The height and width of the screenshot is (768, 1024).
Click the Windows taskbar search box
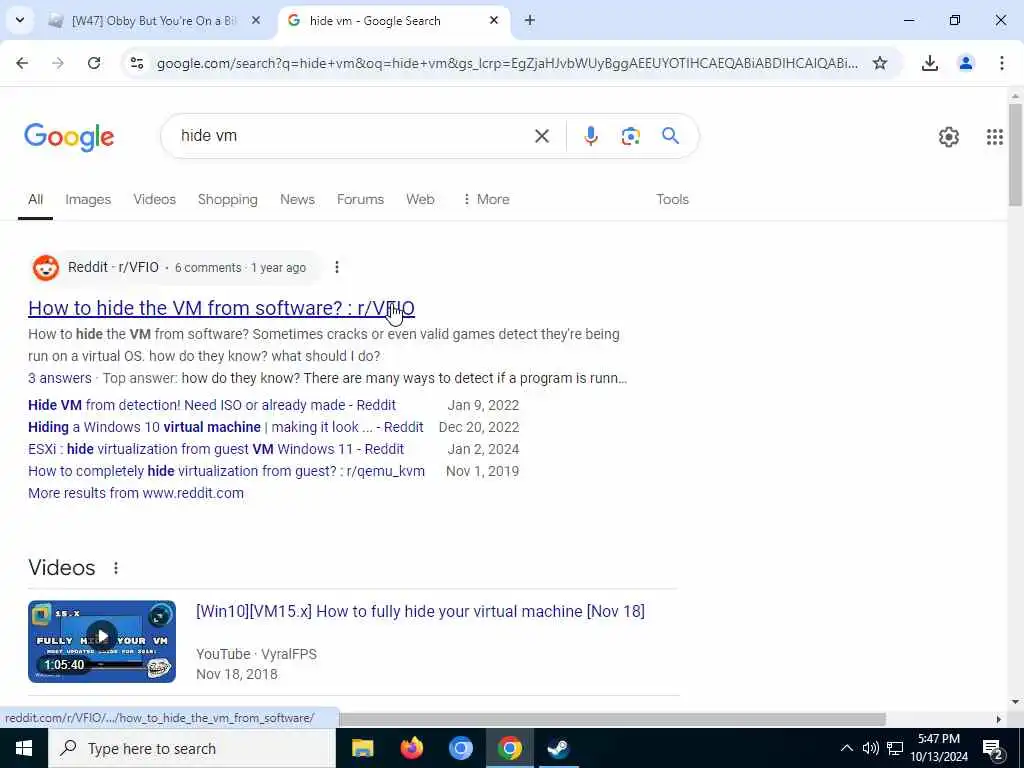tap(192, 748)
